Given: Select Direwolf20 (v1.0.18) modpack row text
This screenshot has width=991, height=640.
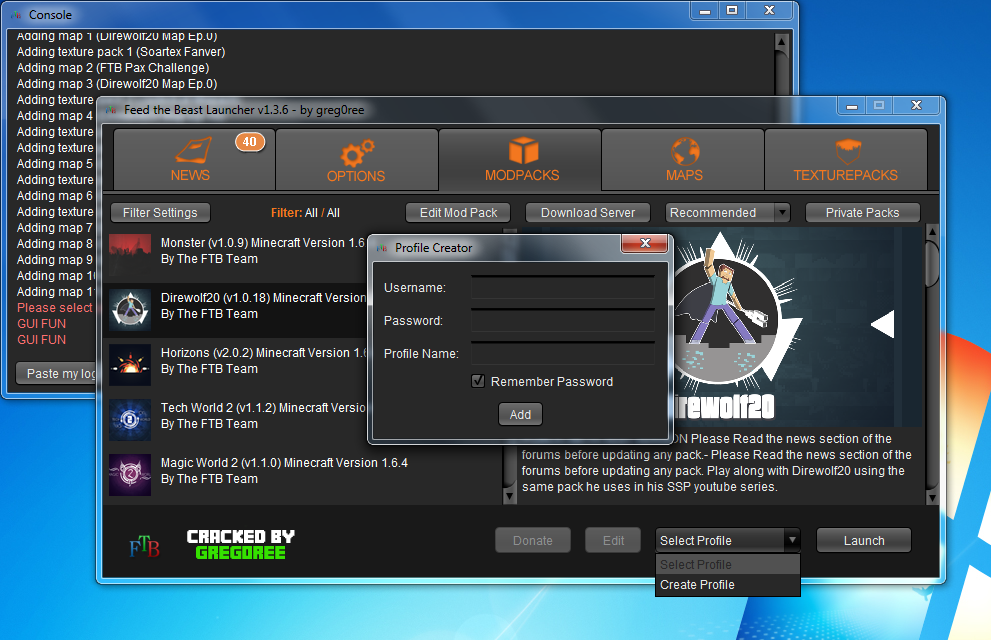Looking at the screenshot, I should pos(263,306).
